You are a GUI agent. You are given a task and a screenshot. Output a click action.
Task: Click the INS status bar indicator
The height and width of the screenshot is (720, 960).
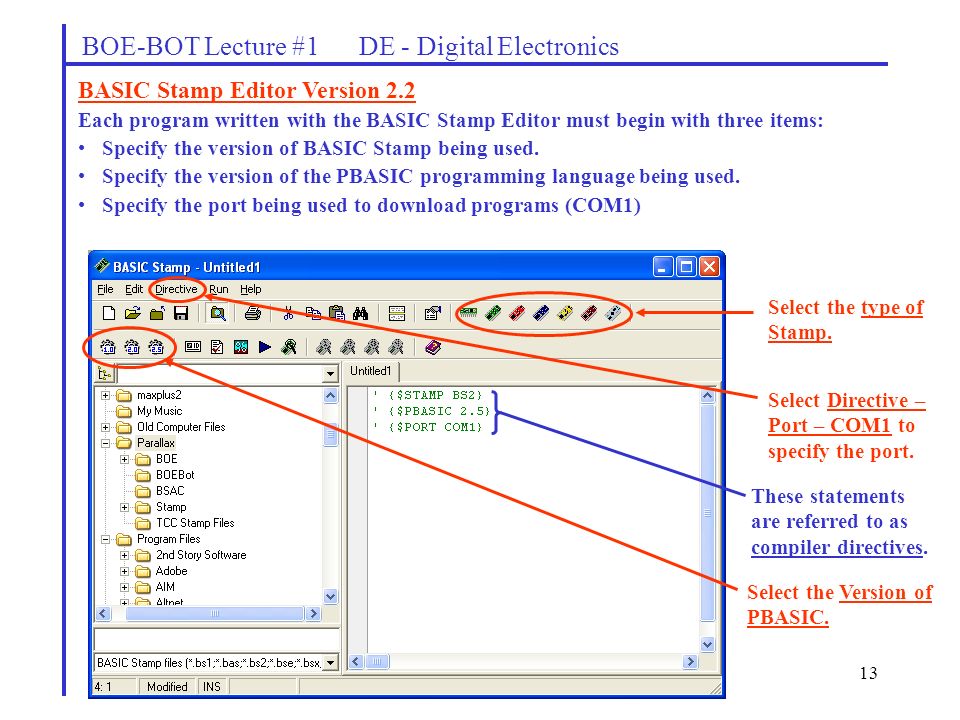coord(212,687)
